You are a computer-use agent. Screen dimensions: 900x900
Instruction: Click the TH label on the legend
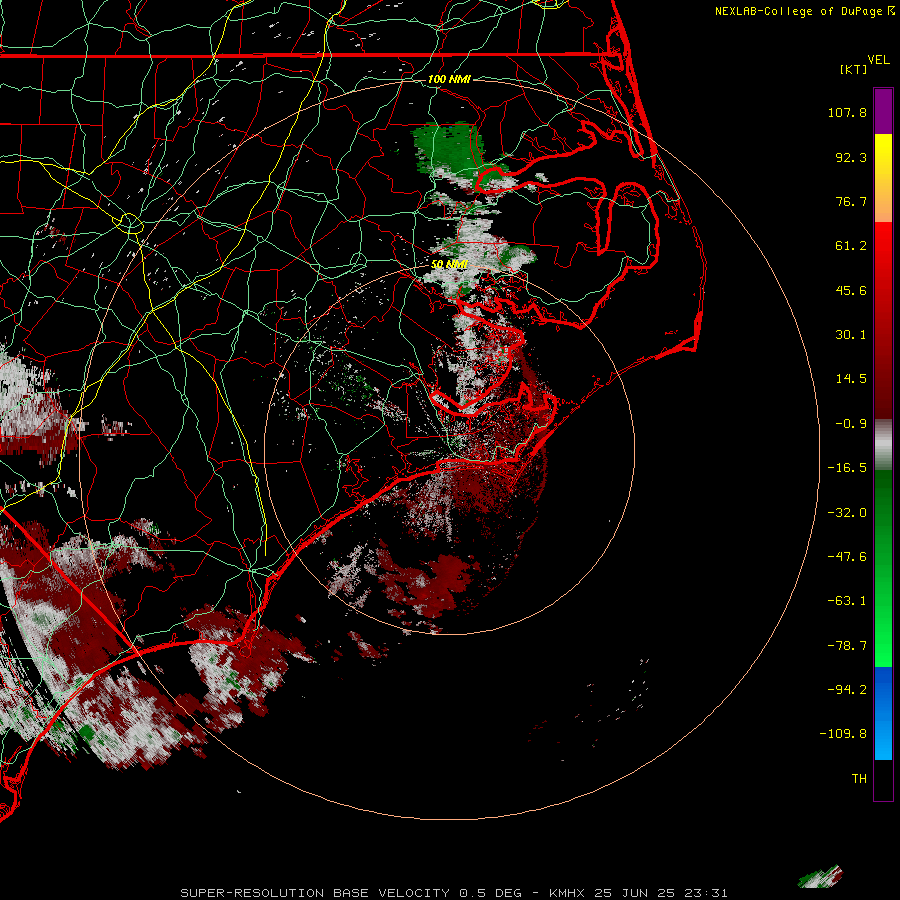[x=859, y=779]
